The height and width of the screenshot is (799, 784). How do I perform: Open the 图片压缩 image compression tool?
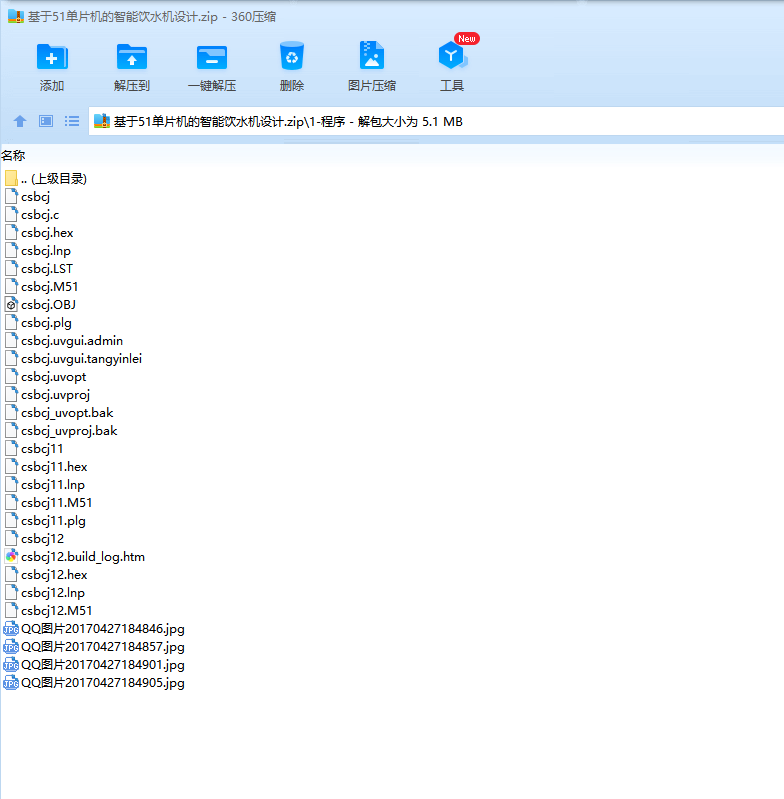tap(372, 55)
